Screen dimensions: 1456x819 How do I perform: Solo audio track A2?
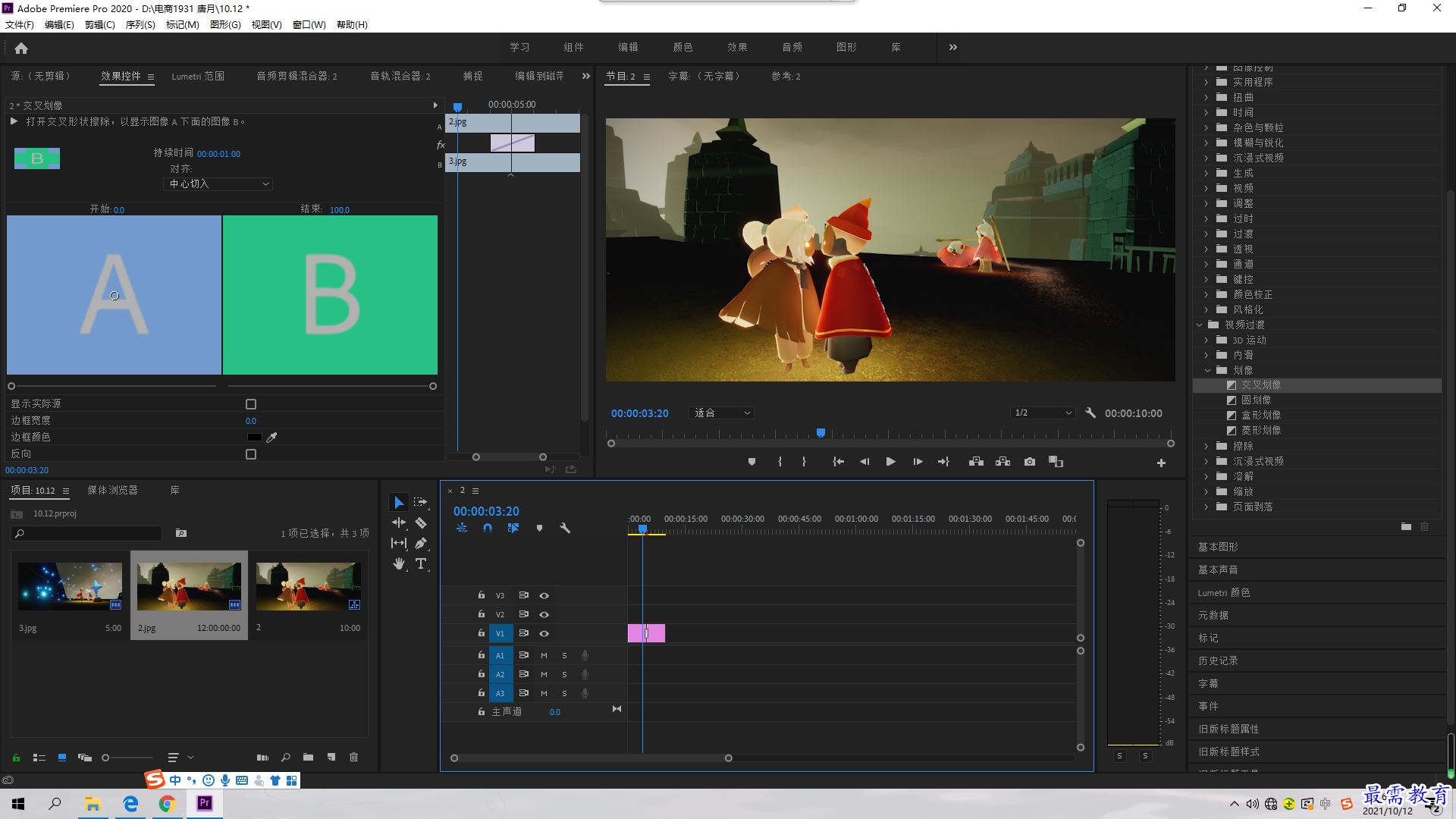coord(564,674)
